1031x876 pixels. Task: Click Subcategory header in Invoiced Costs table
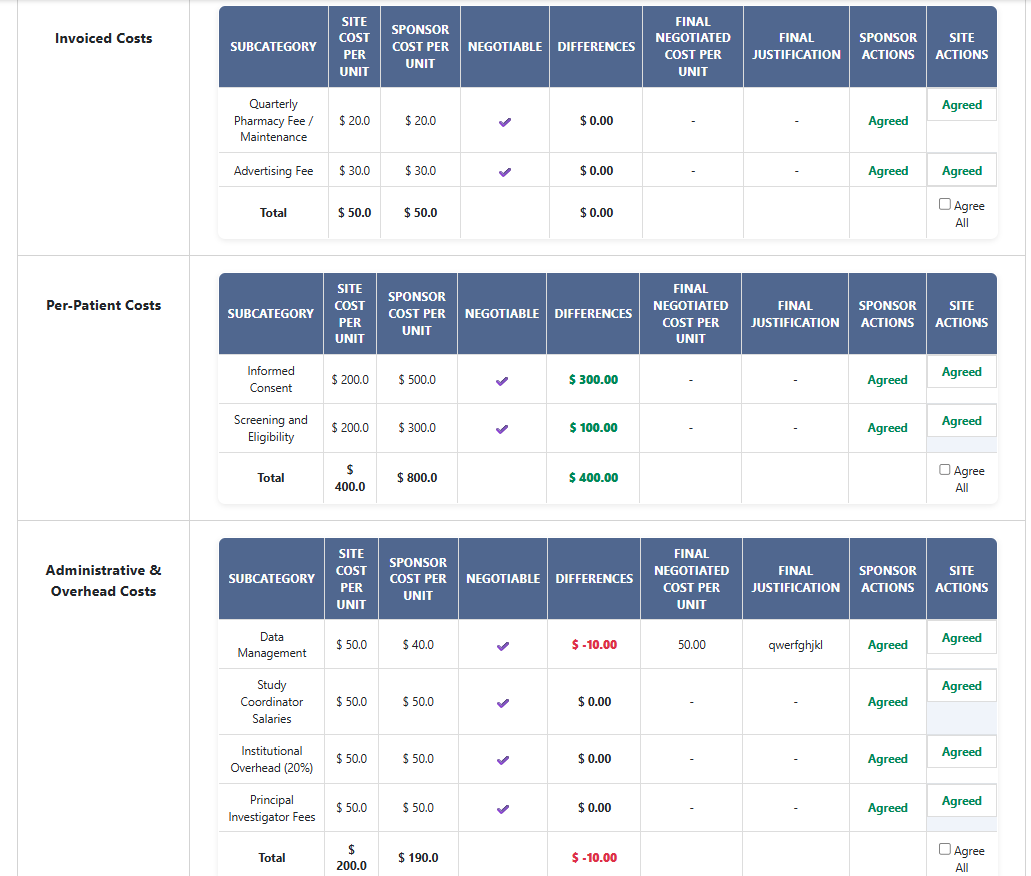point(273,47)
